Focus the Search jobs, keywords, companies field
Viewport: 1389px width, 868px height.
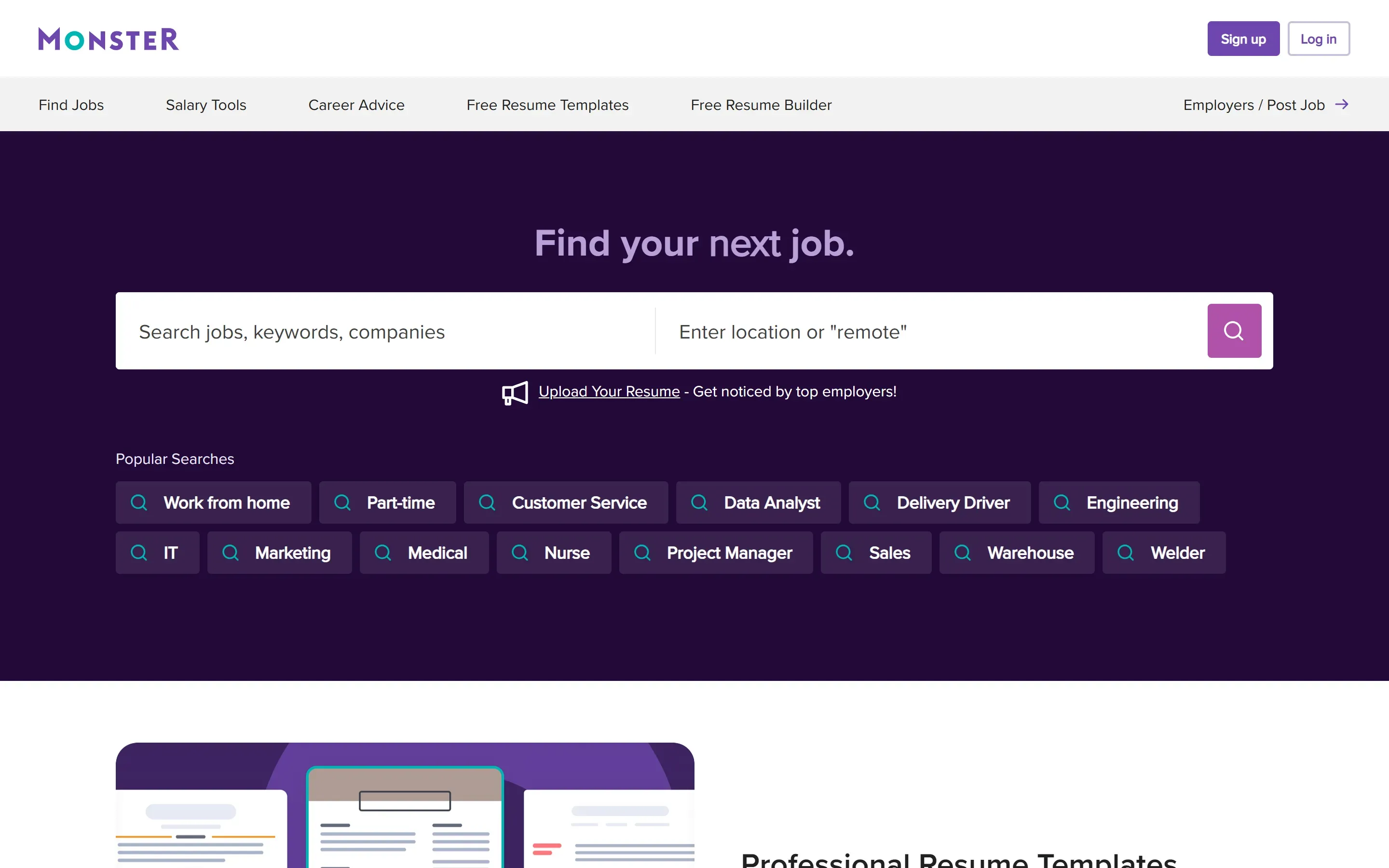point(386,331)
